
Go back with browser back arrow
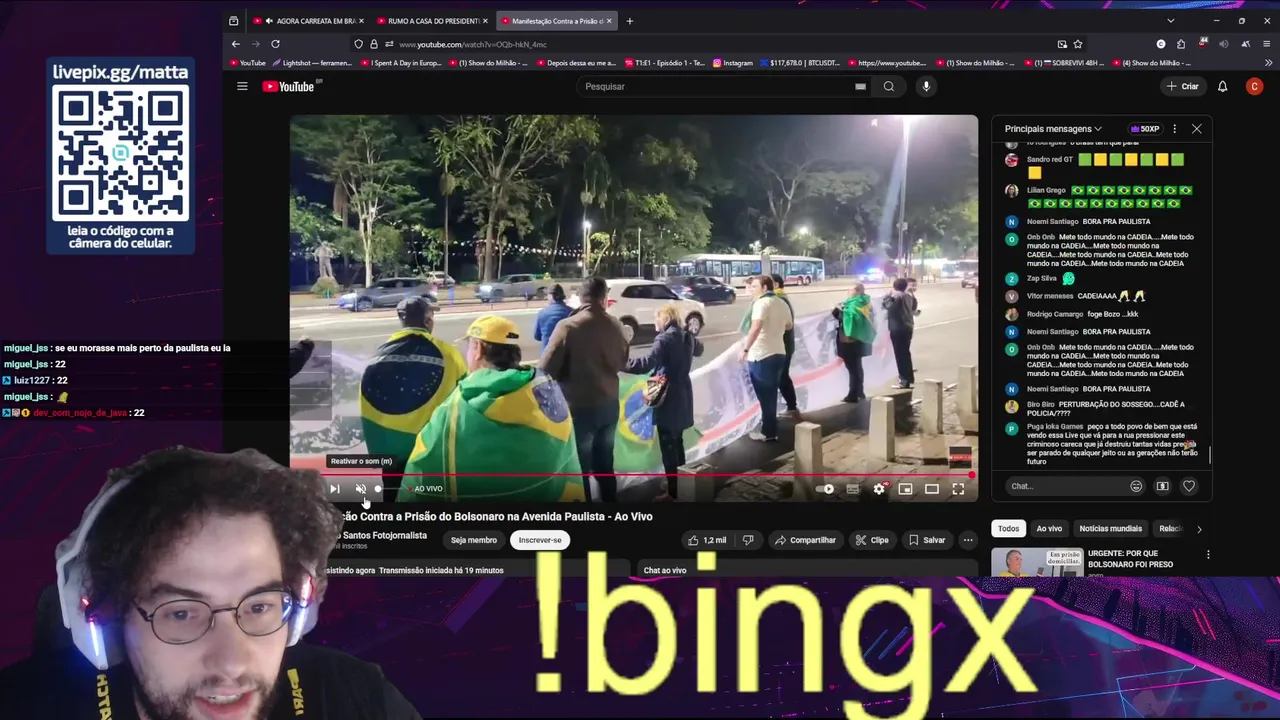236,44
